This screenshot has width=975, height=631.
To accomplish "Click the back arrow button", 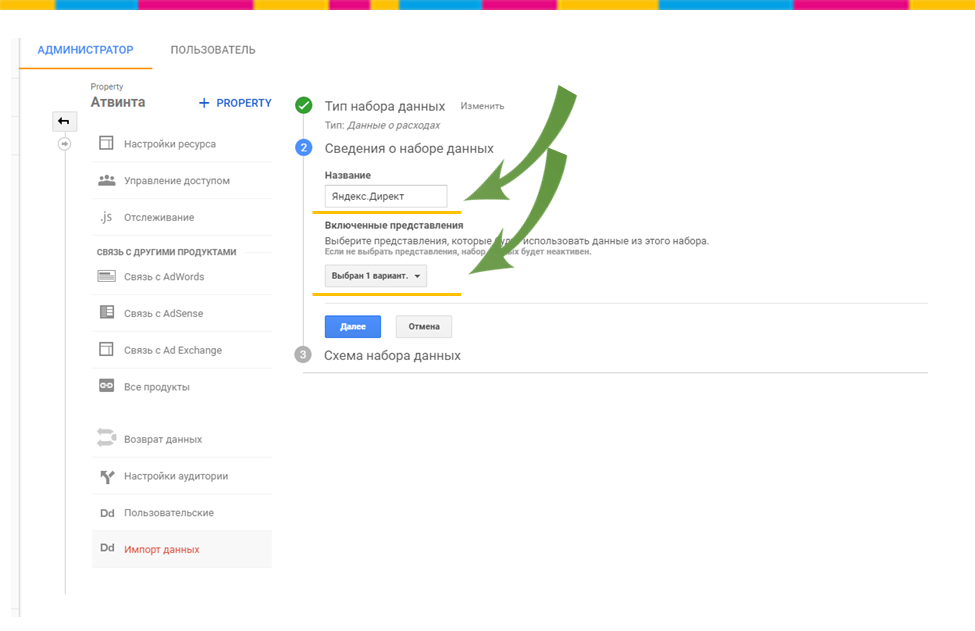I will point(64,121).
